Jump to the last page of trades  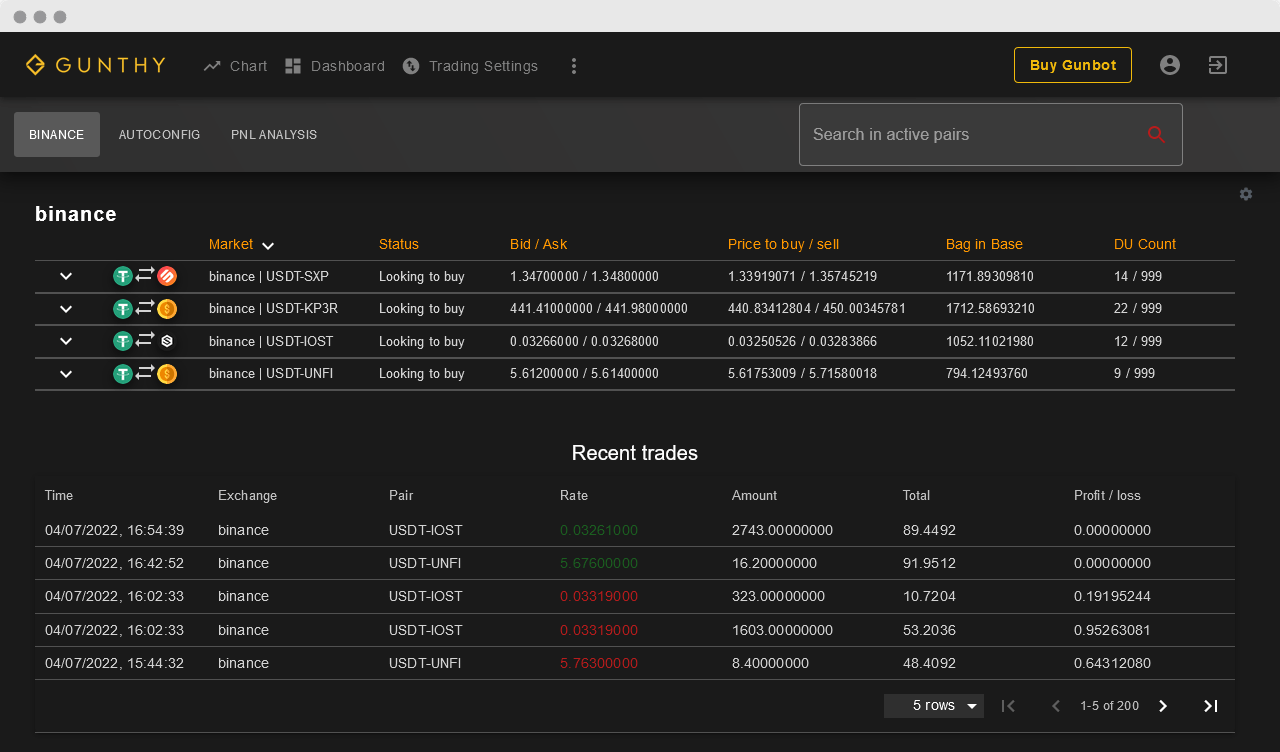[x=1210, y=706]
